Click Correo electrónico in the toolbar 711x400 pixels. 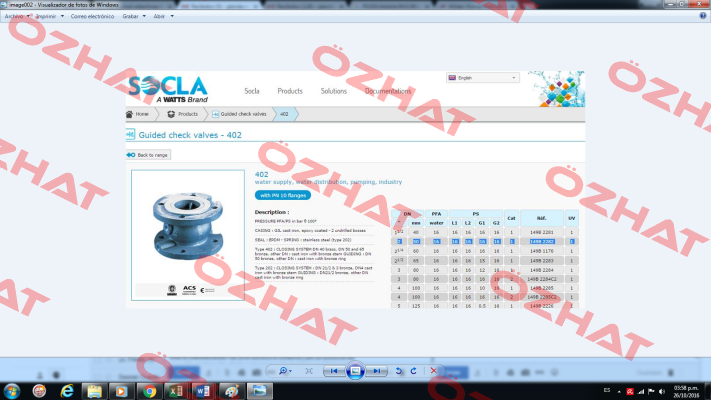pos(93,16)
